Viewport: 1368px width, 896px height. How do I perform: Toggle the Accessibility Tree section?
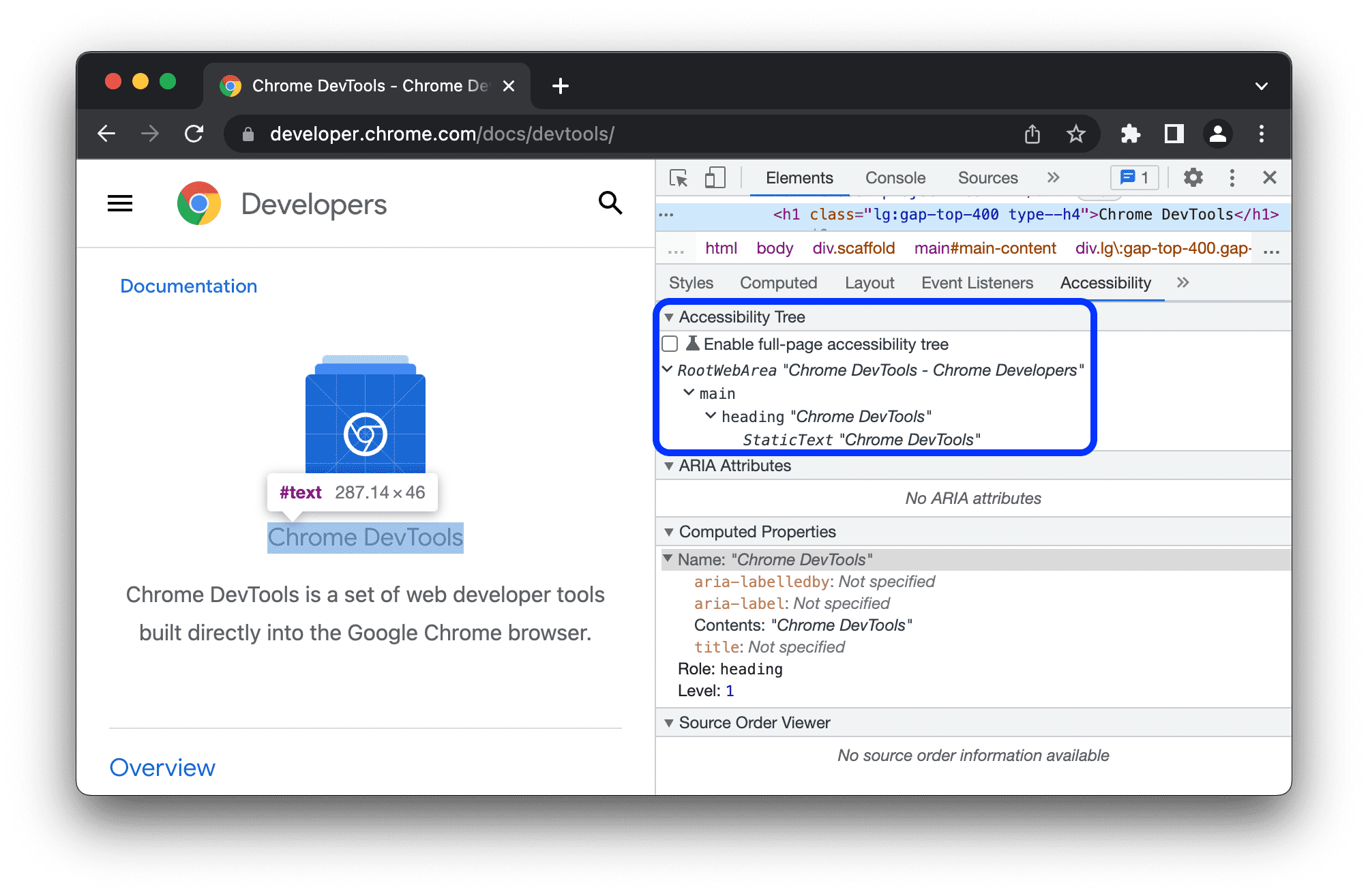[670, 316]
